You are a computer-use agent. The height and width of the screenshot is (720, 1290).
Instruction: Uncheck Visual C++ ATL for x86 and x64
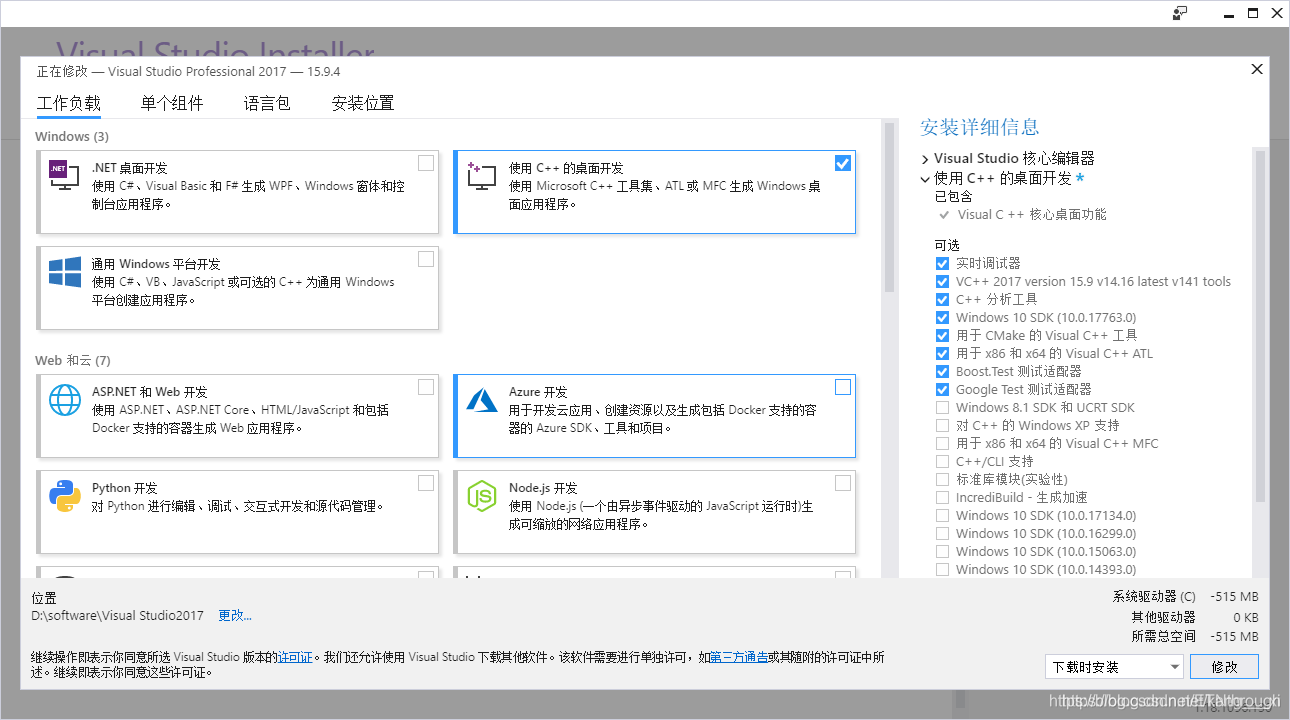[x=942, y=353]
